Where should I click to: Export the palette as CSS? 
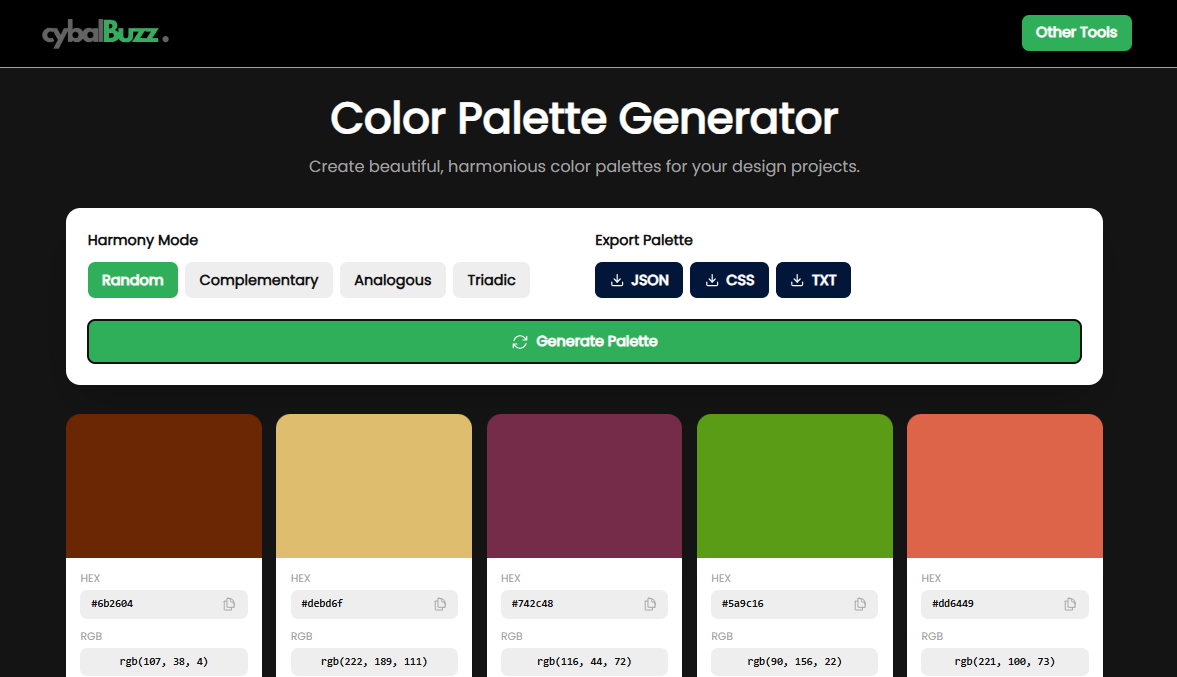pos(729,280)
